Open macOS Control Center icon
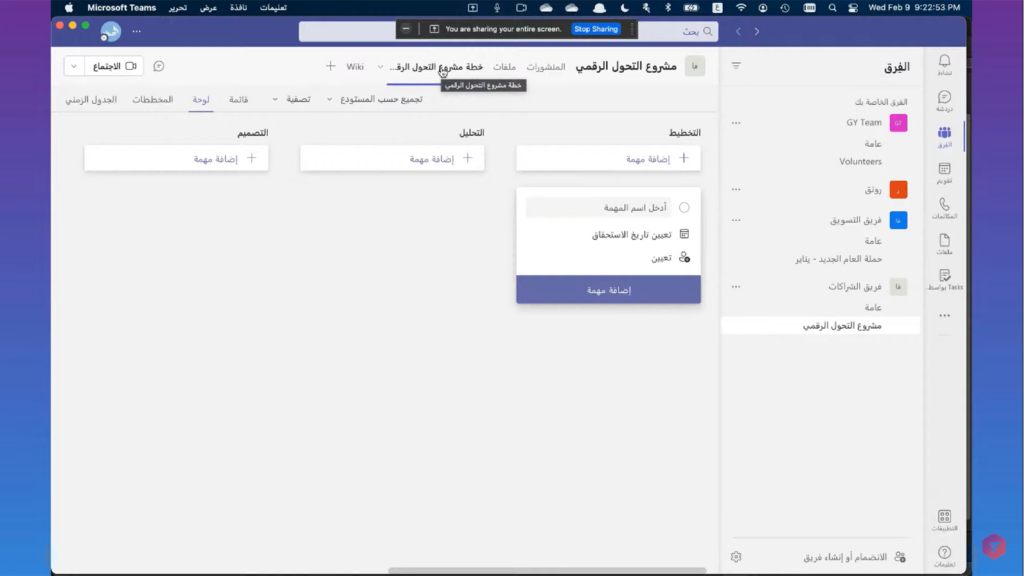1024x576 pixels. coord(853,8)
